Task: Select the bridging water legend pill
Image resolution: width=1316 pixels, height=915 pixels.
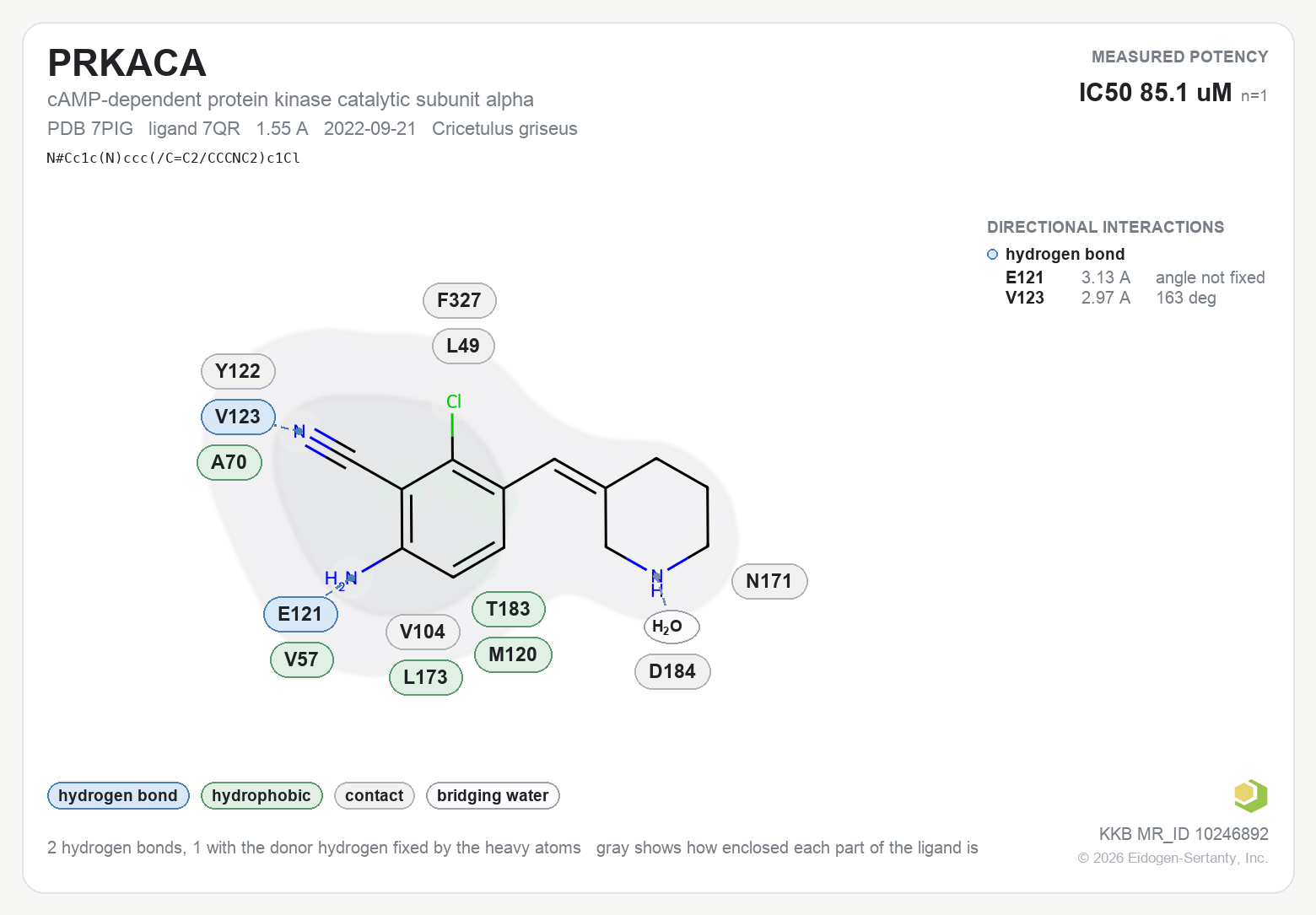Action: click(x=493, y=795)
